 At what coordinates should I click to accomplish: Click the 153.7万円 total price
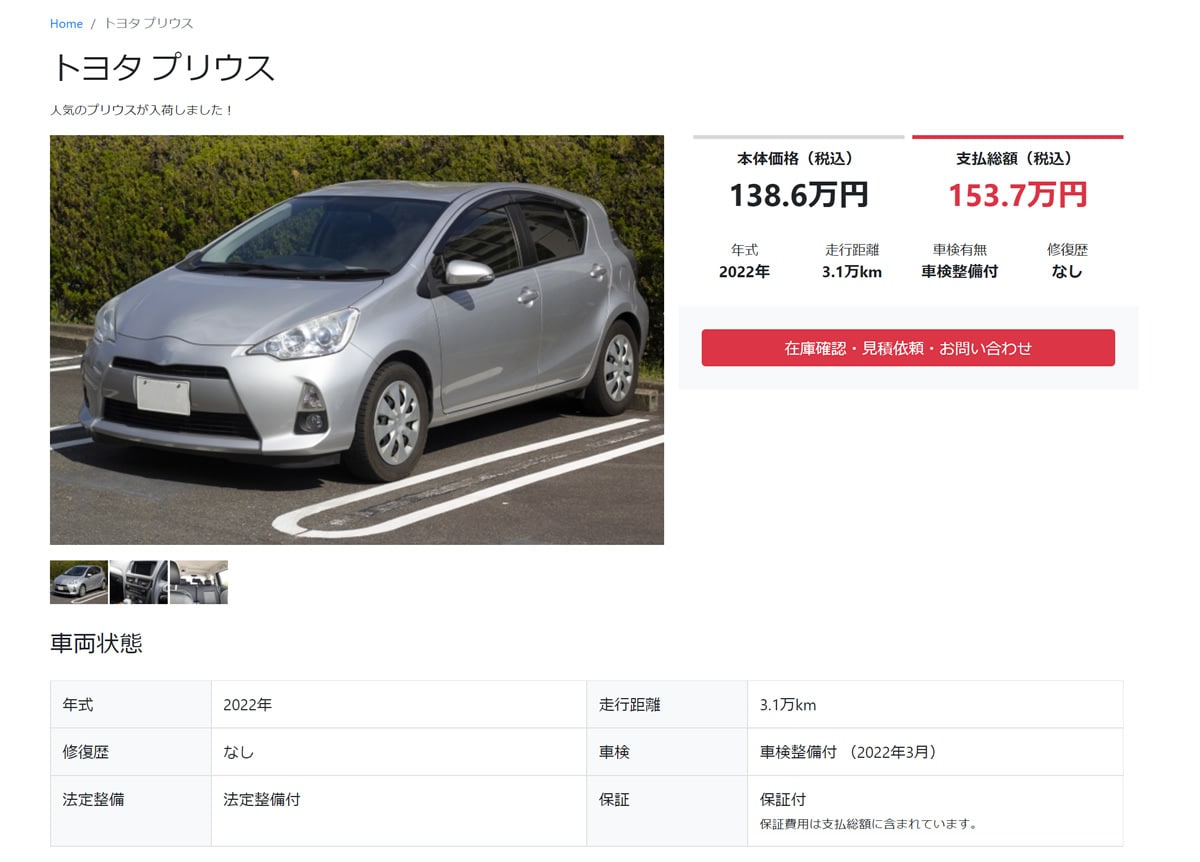point(1017,194)
